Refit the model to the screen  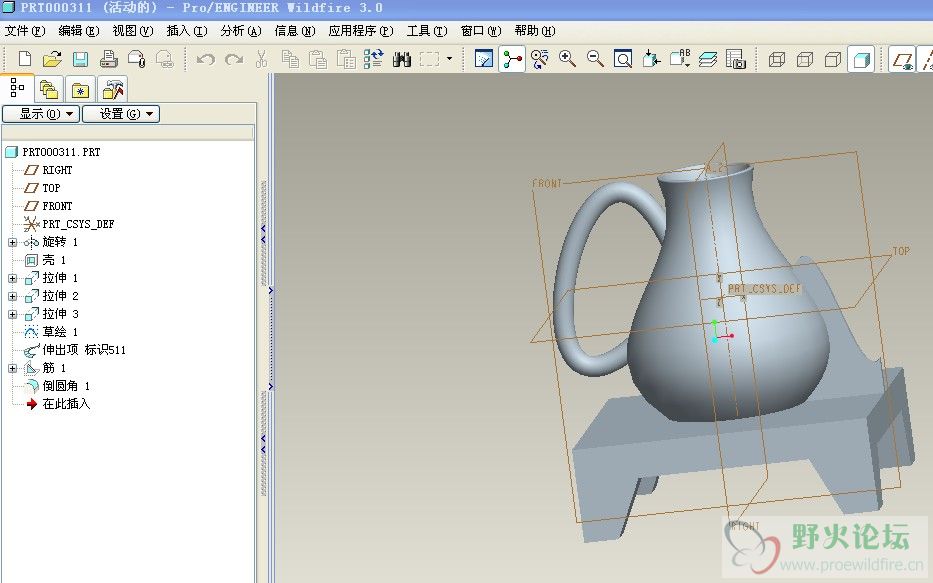click(x=623, y=59)
